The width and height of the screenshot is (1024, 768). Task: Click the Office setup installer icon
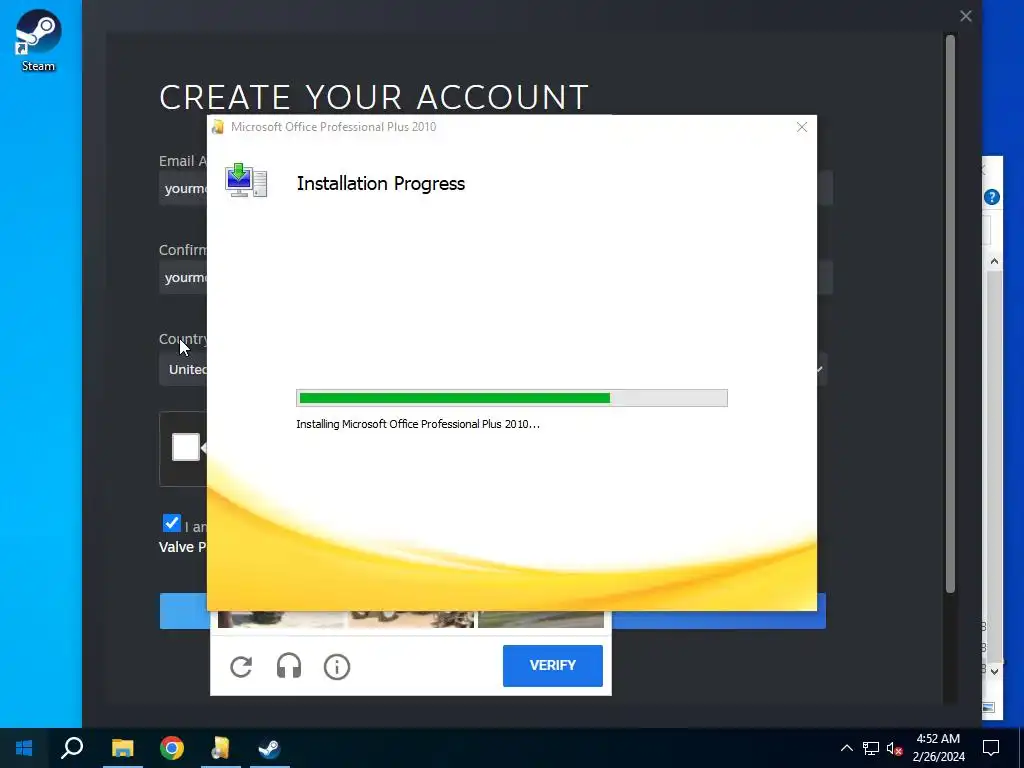tap(246, 181)
